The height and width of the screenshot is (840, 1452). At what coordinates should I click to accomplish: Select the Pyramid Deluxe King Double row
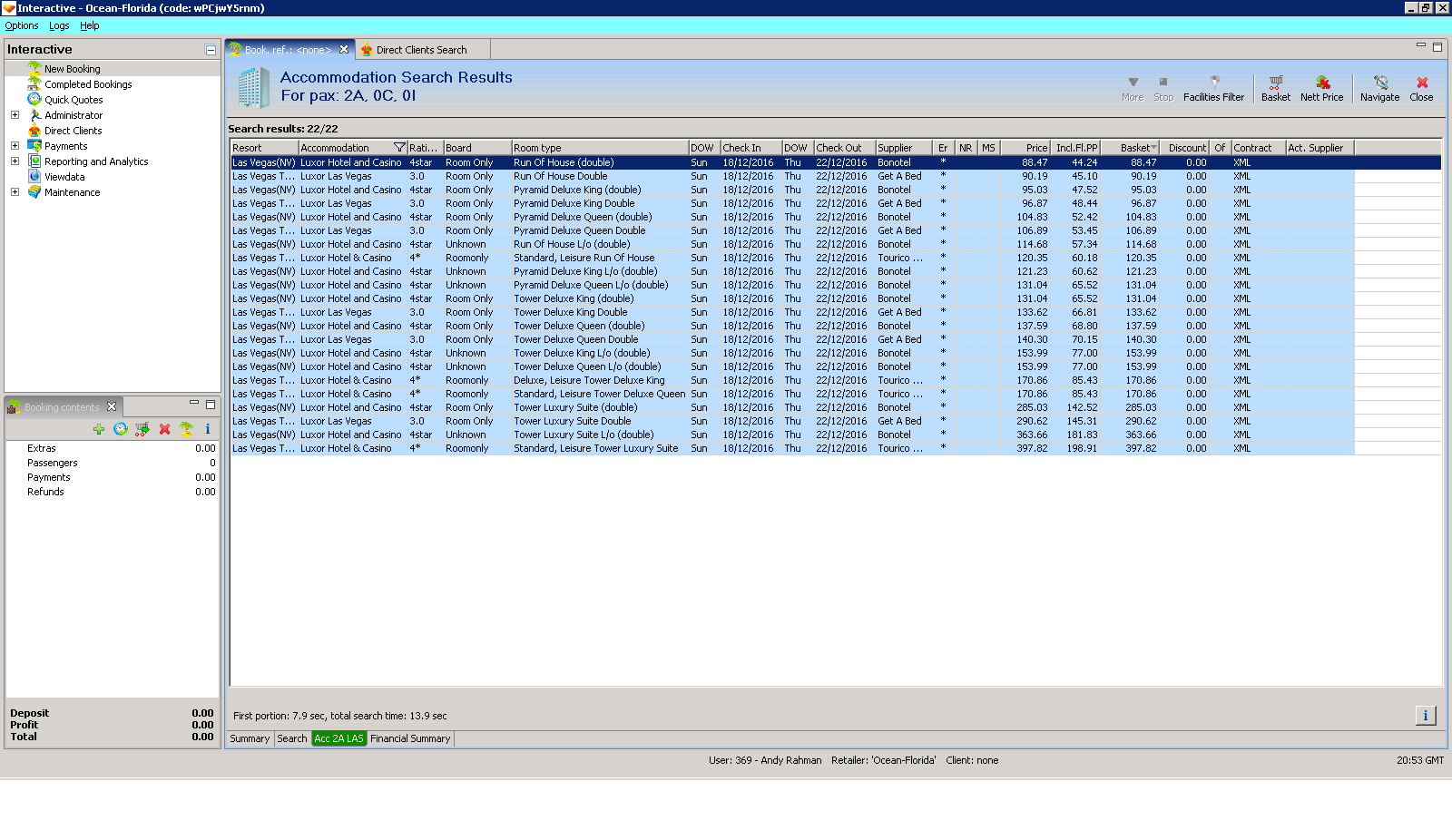[x=792, y=203]
